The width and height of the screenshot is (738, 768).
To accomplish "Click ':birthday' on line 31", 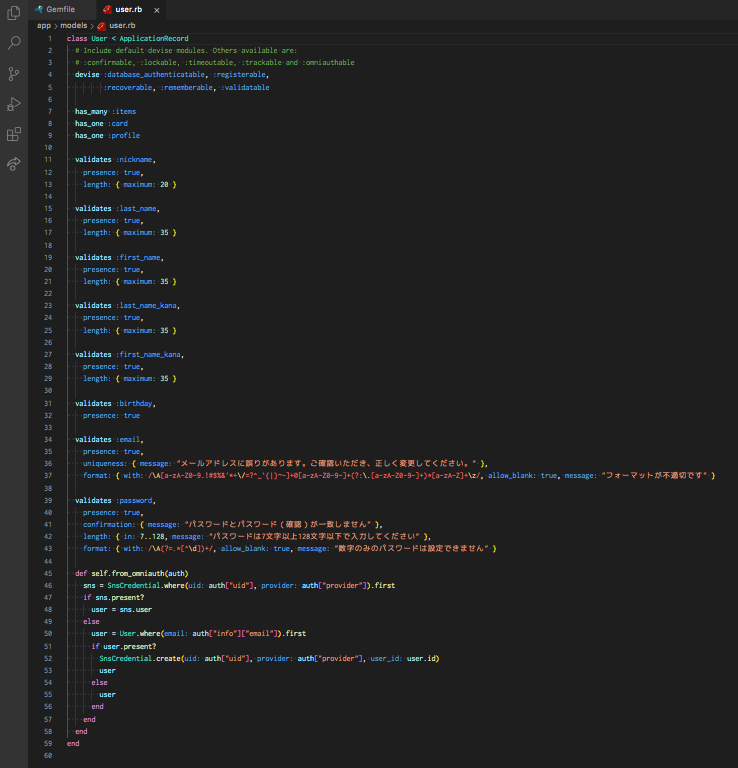I will pyautogui.click(x=134, y=404).
